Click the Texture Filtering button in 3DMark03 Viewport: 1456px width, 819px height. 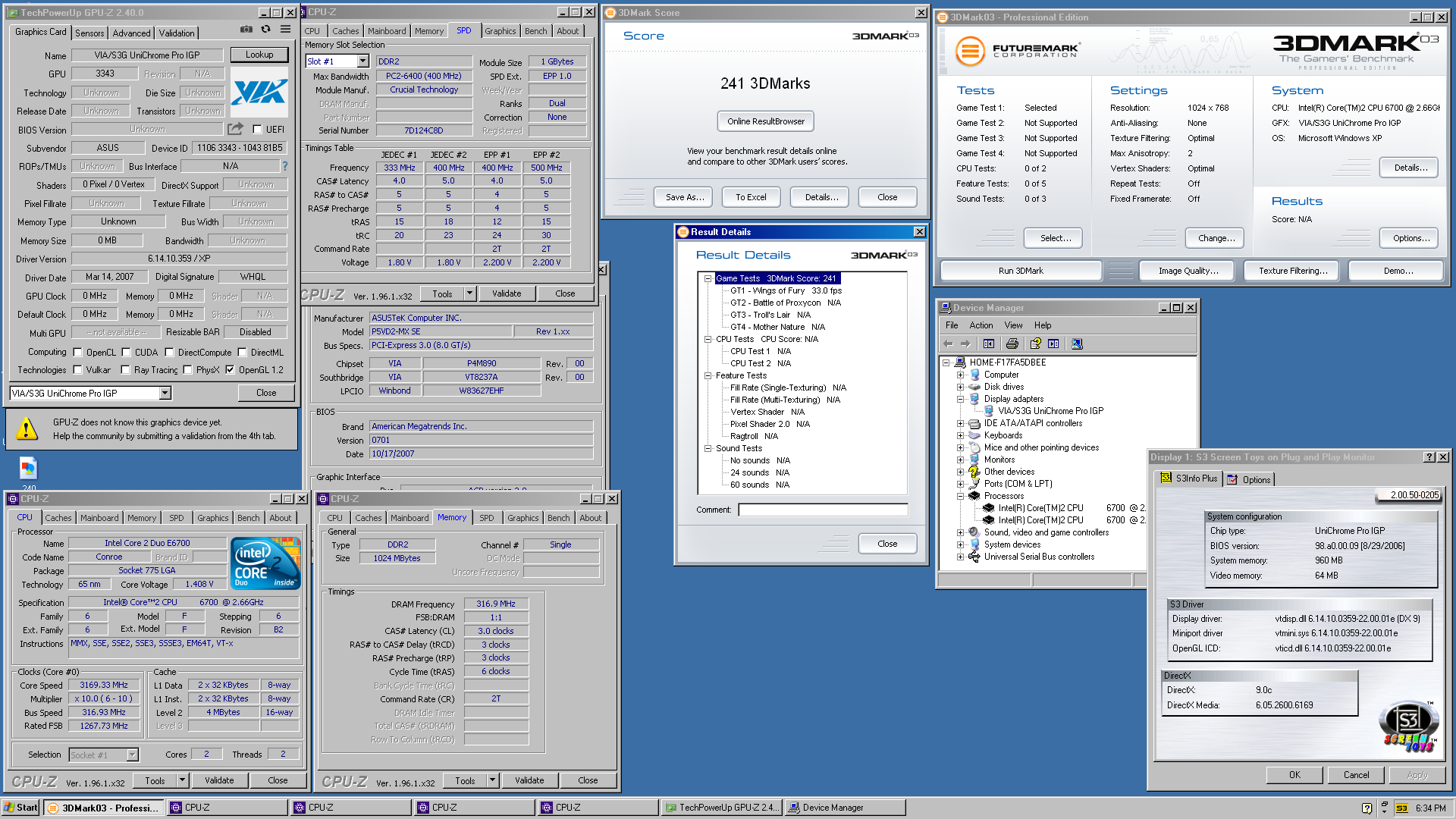(1293, 271)
